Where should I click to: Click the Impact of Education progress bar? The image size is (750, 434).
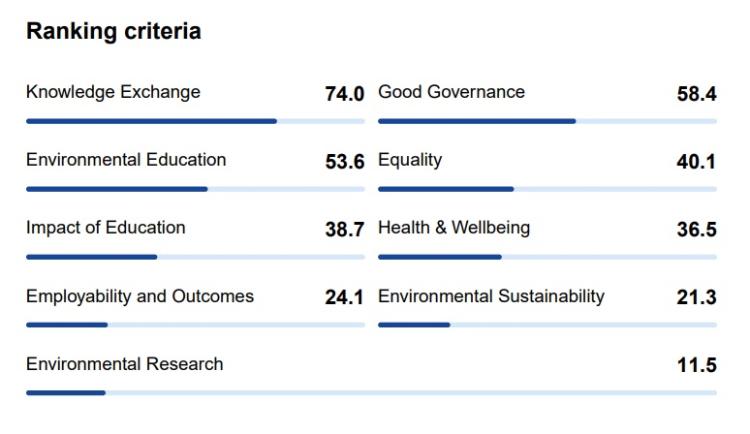tap(195, 257)
